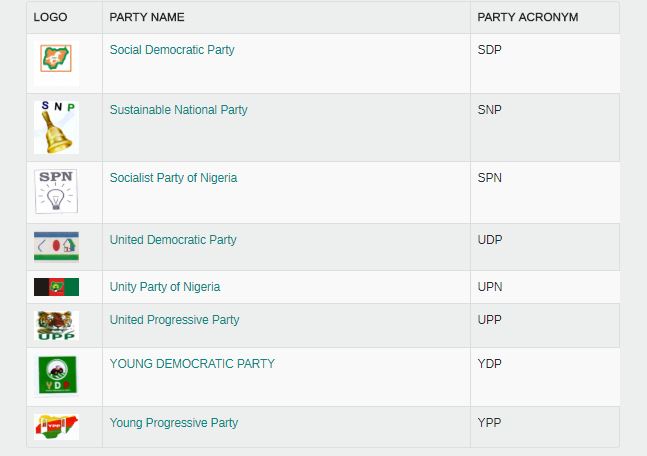Open the Social Democratic Party link
The image size is (647, 456).
coord(172,50)
